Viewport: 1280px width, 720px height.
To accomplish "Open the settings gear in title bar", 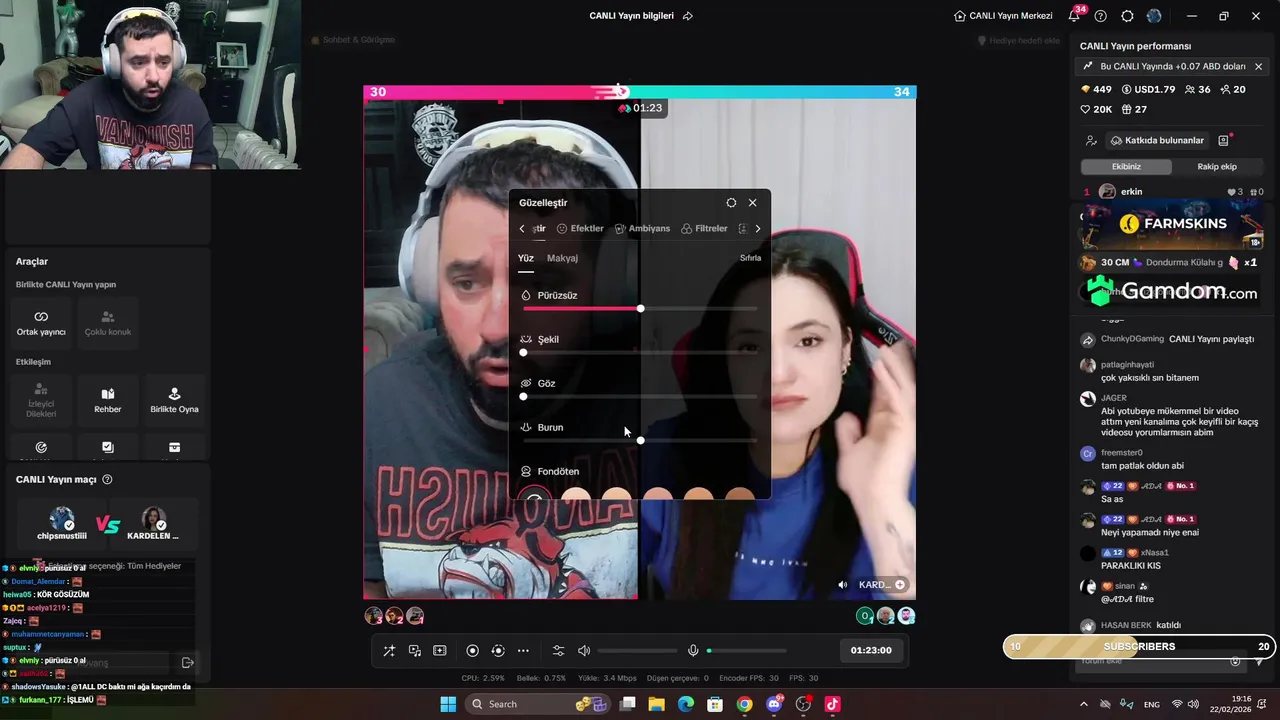I will click(x=1127, y=16).
